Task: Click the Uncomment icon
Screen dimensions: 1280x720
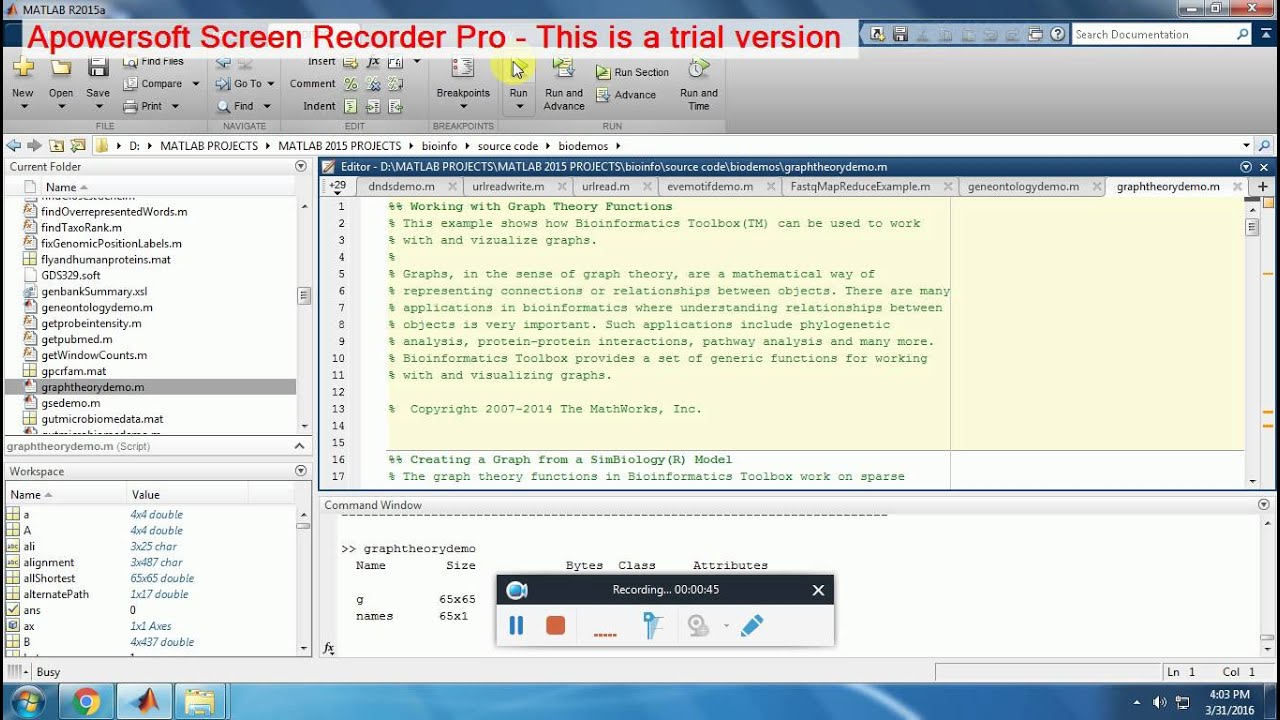Action: click(373, 84)
